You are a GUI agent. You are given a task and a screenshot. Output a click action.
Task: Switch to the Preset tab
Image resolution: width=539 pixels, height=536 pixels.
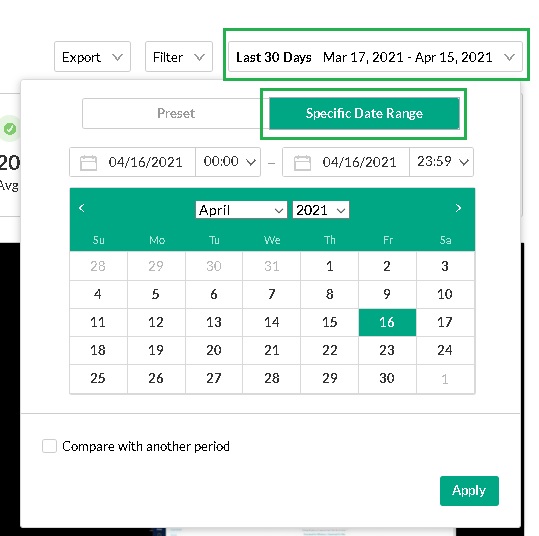(176, 113)
